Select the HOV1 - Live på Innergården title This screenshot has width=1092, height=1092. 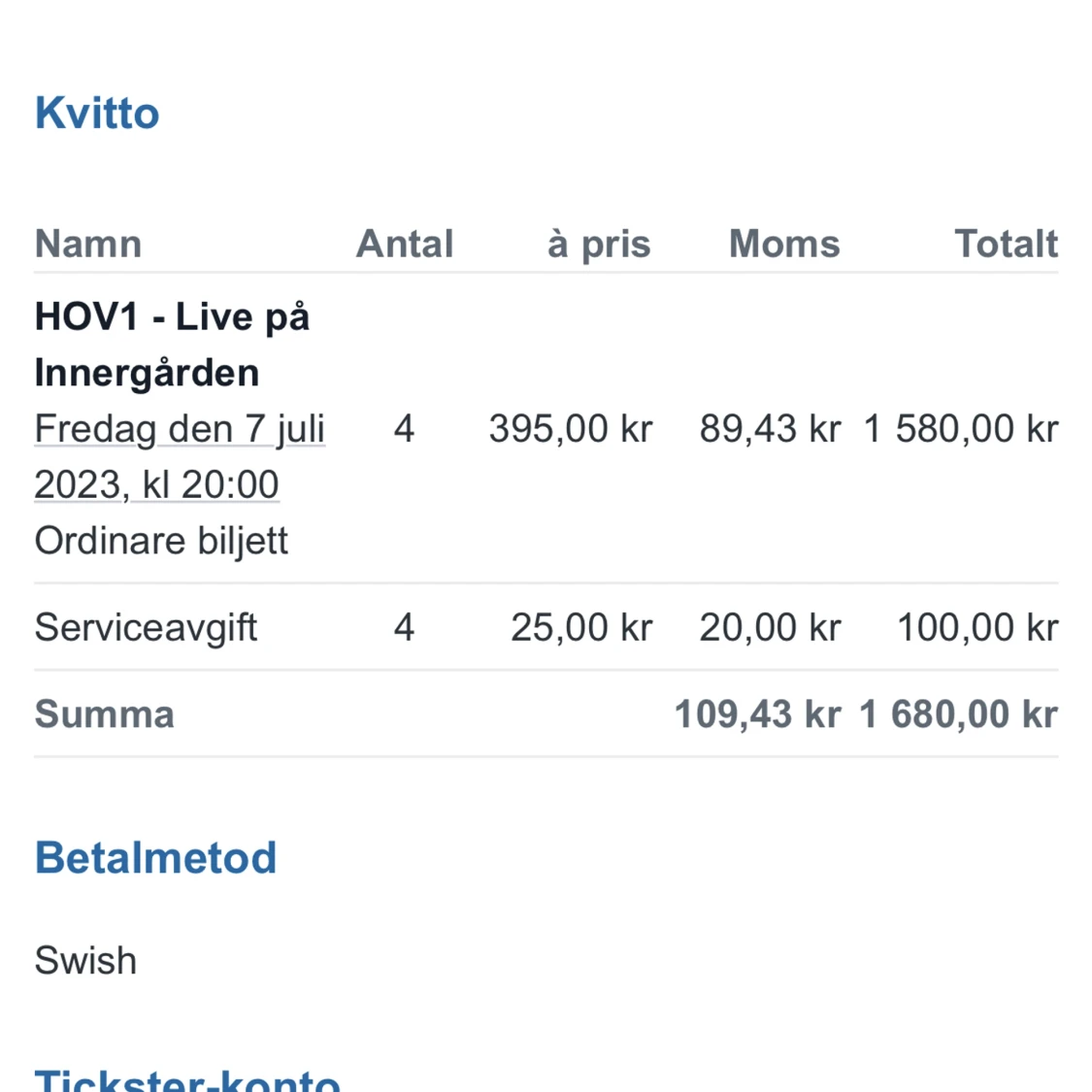pos(172,345)
